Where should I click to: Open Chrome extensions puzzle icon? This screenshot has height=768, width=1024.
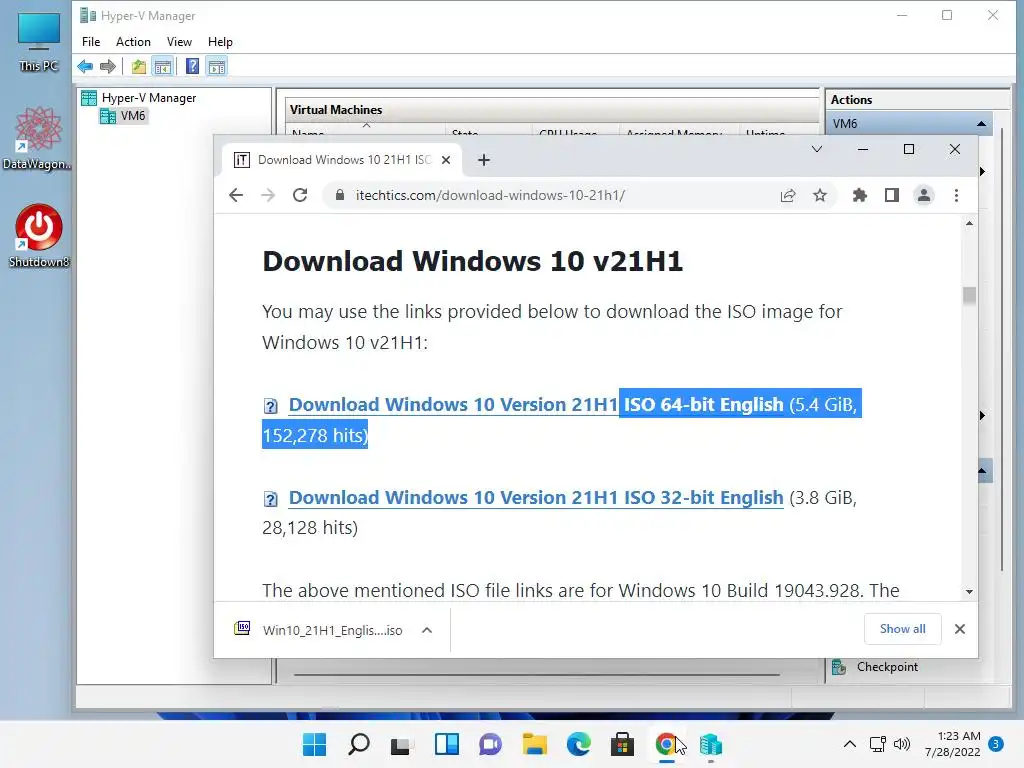point(860,195)
